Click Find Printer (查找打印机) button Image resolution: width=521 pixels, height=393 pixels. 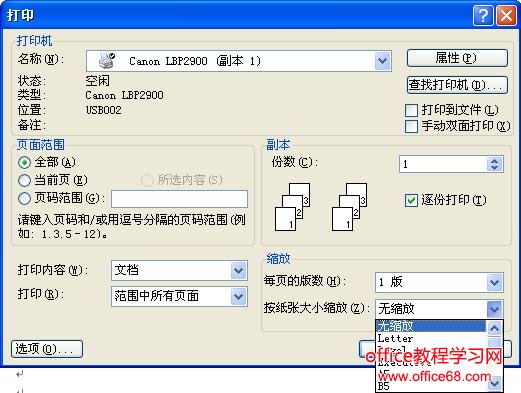457,85
